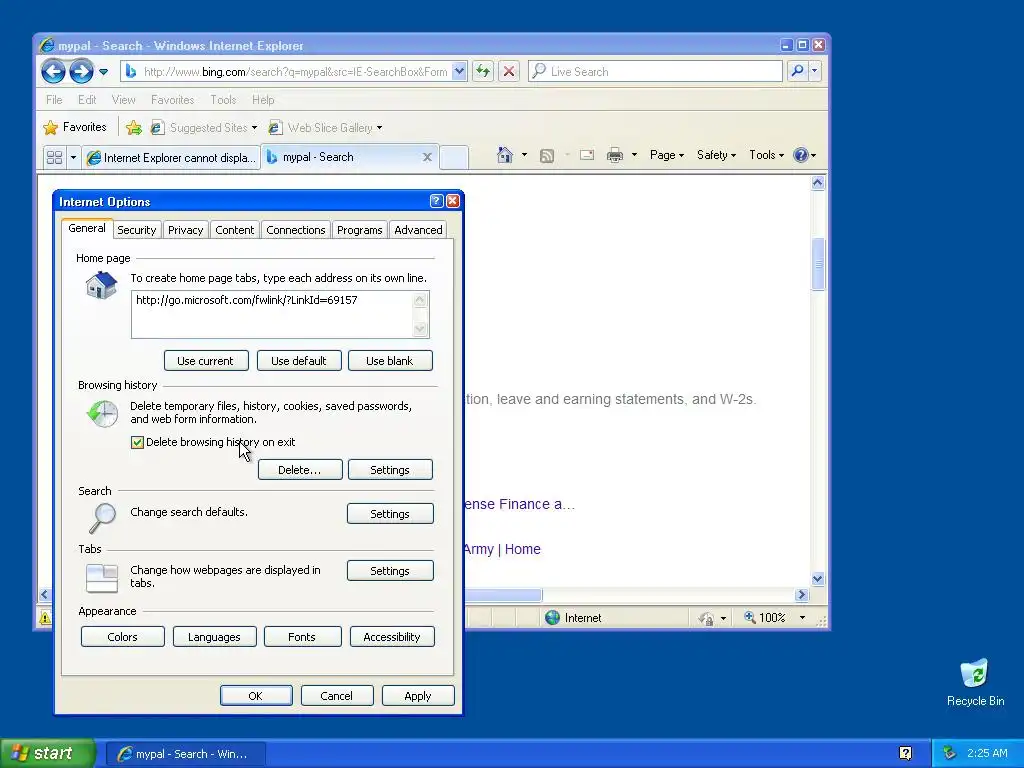Click Internet Options dialog help question icon
1024x768 pixels.
436,201
